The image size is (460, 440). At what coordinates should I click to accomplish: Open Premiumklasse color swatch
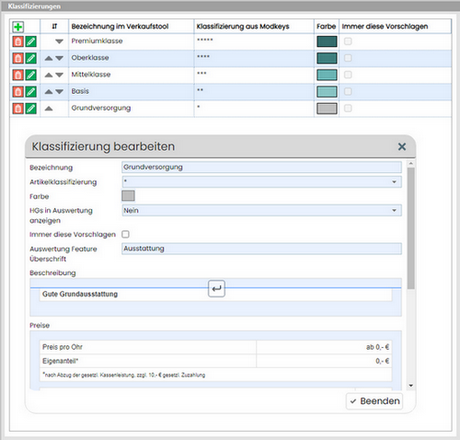pos(327,42)
